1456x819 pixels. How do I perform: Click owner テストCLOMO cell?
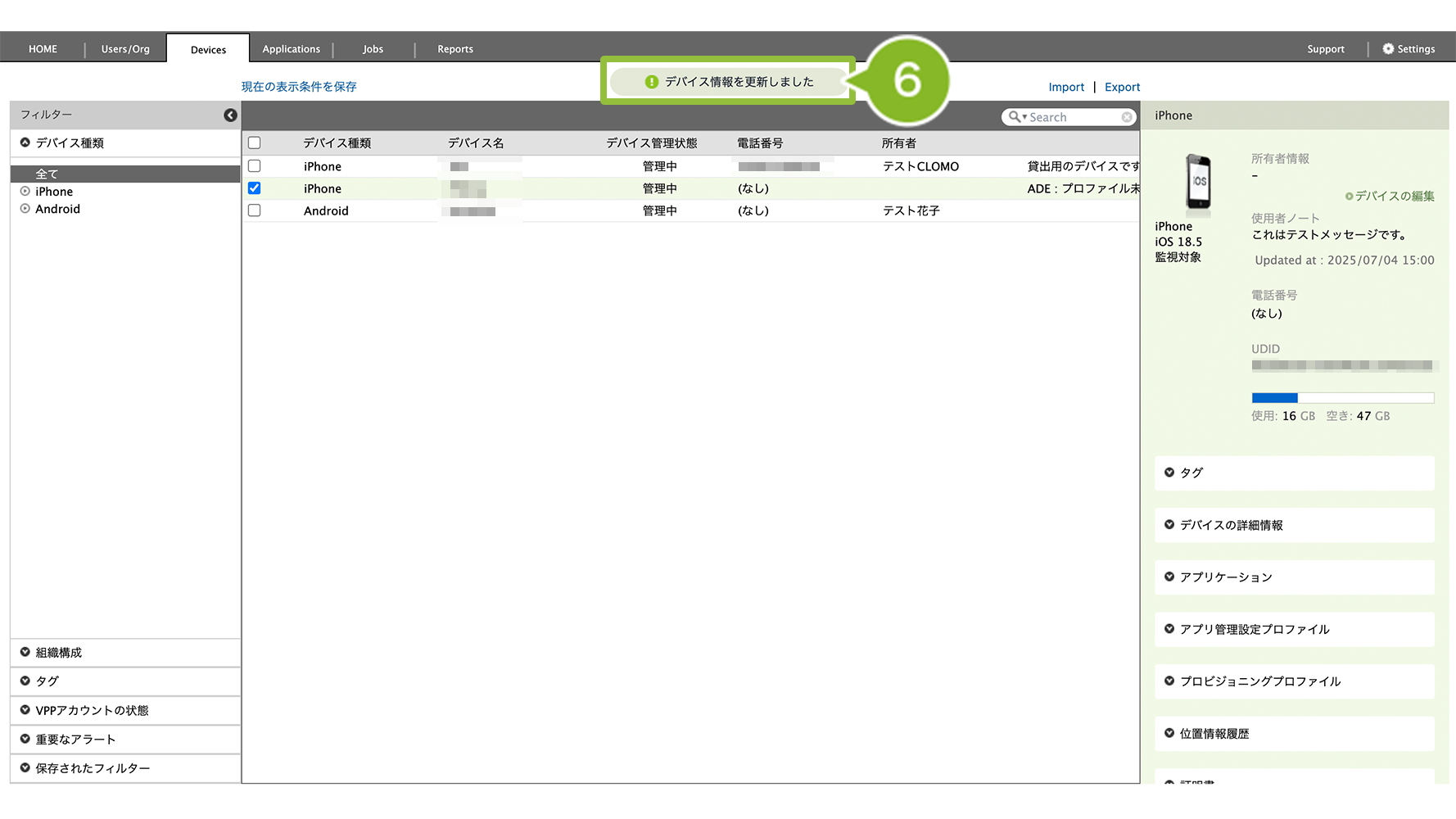coord(920,166)
